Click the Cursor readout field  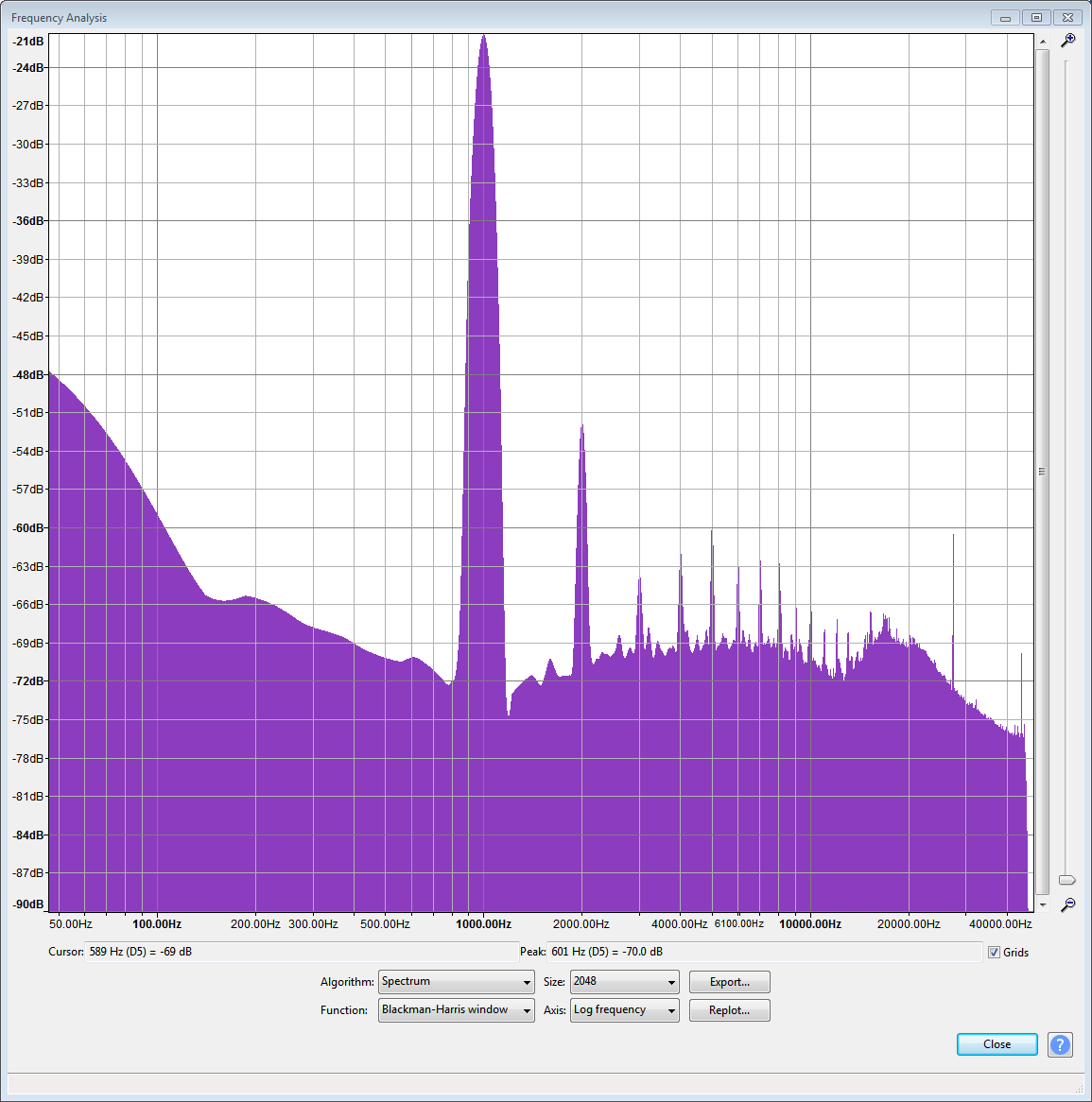point(302,952)
